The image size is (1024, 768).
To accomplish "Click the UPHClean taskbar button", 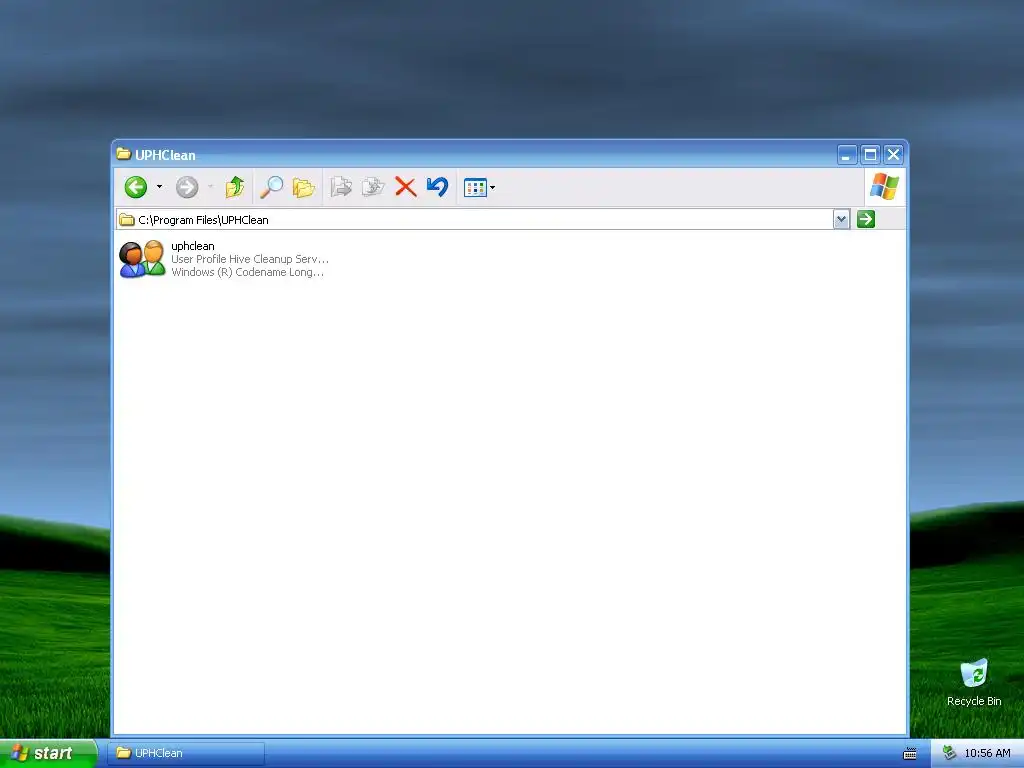I will 186,753.
